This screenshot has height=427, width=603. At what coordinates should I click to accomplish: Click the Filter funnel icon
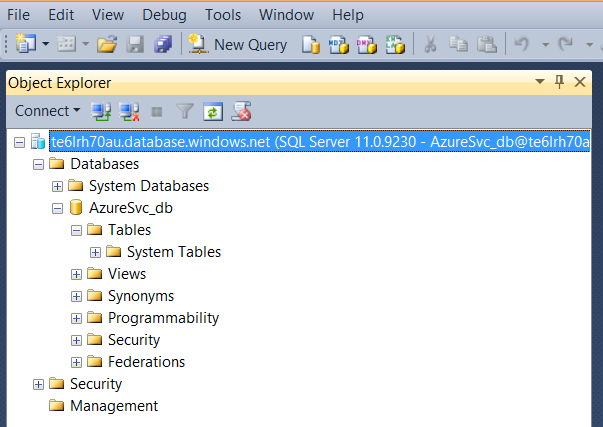coord(185,112)
